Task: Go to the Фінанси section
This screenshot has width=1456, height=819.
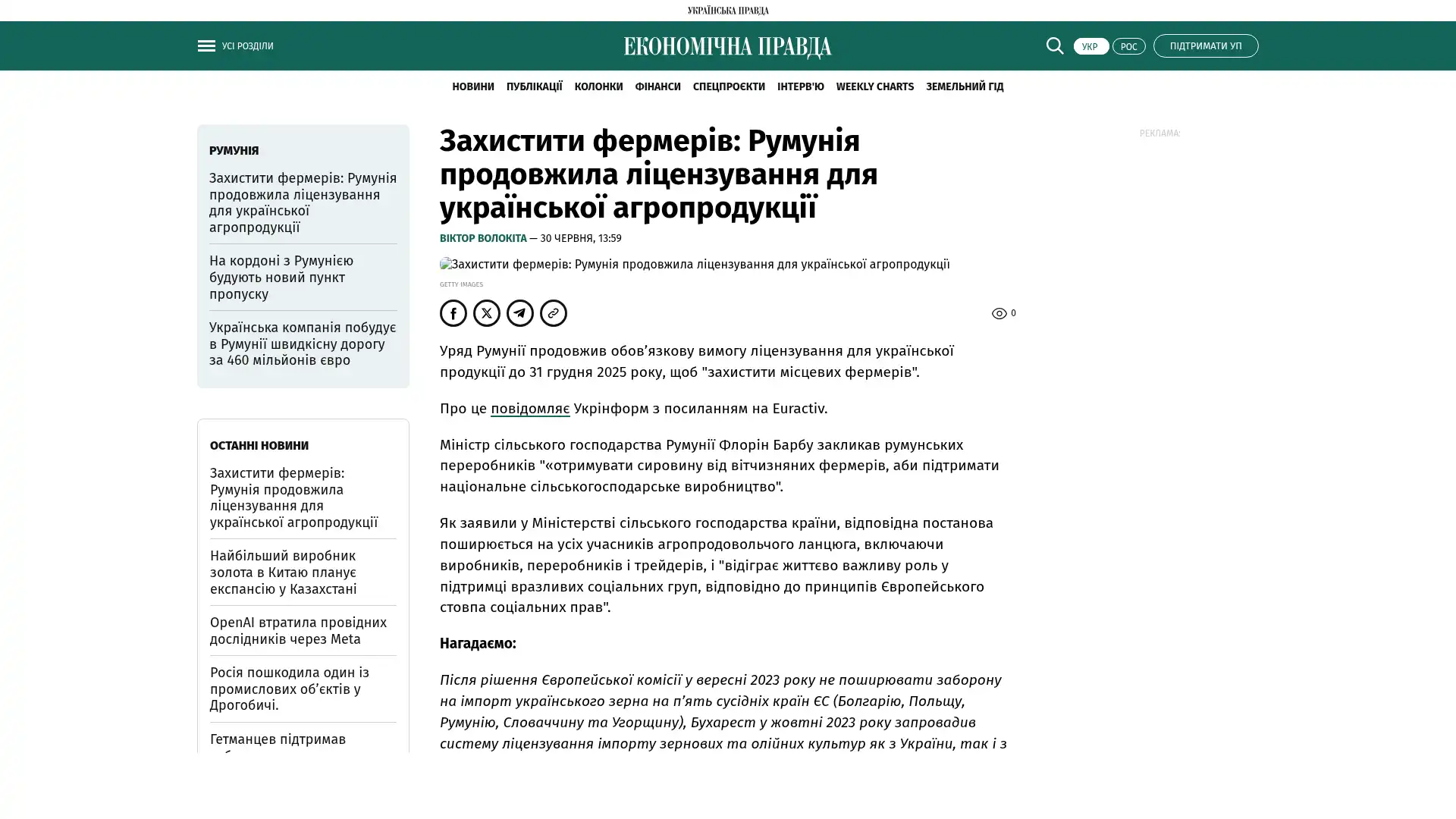Action: [657, 86]
